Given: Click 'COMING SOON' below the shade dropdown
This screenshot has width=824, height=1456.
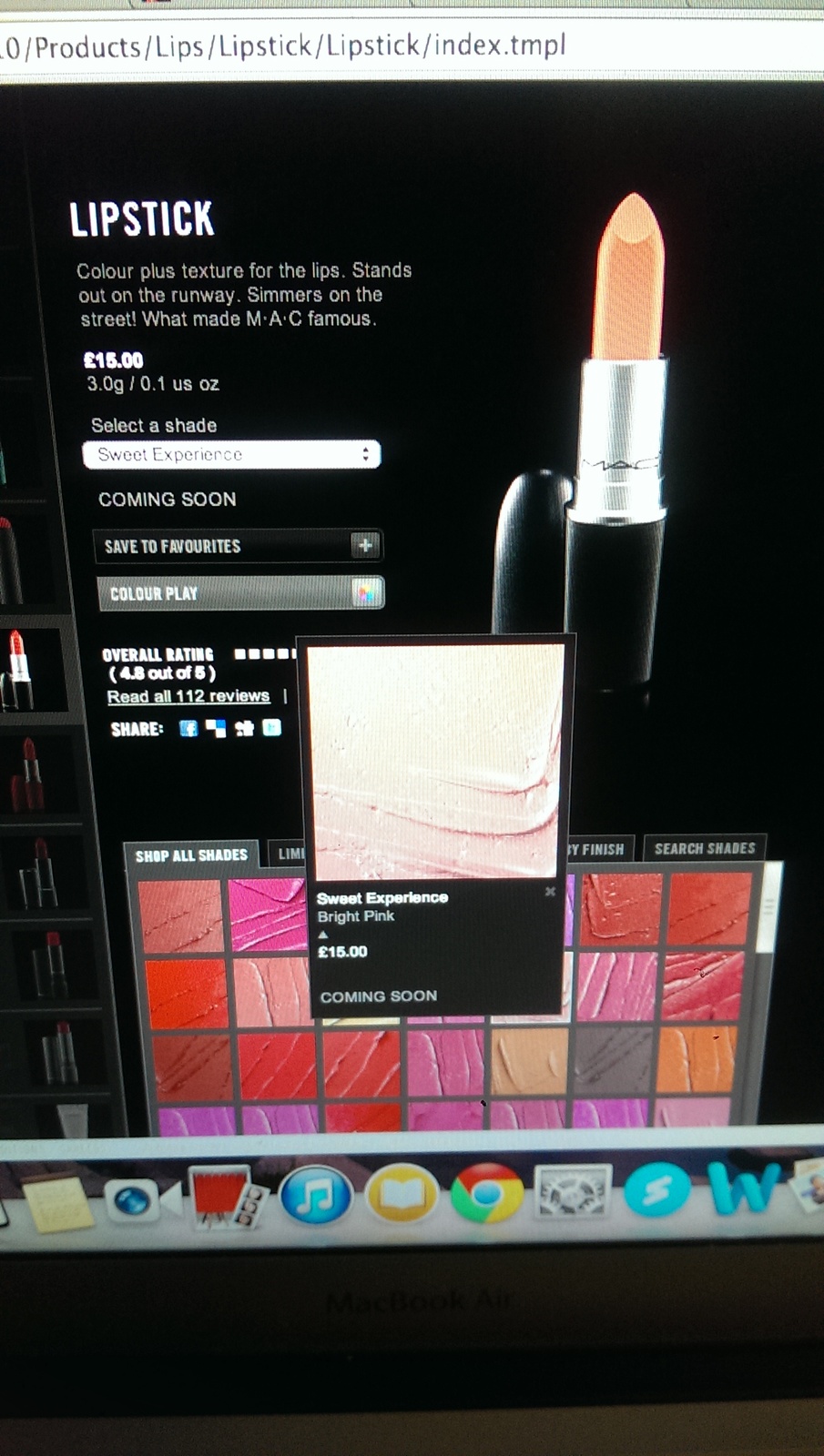Looking at the screenshot, I should pos(168,500).
